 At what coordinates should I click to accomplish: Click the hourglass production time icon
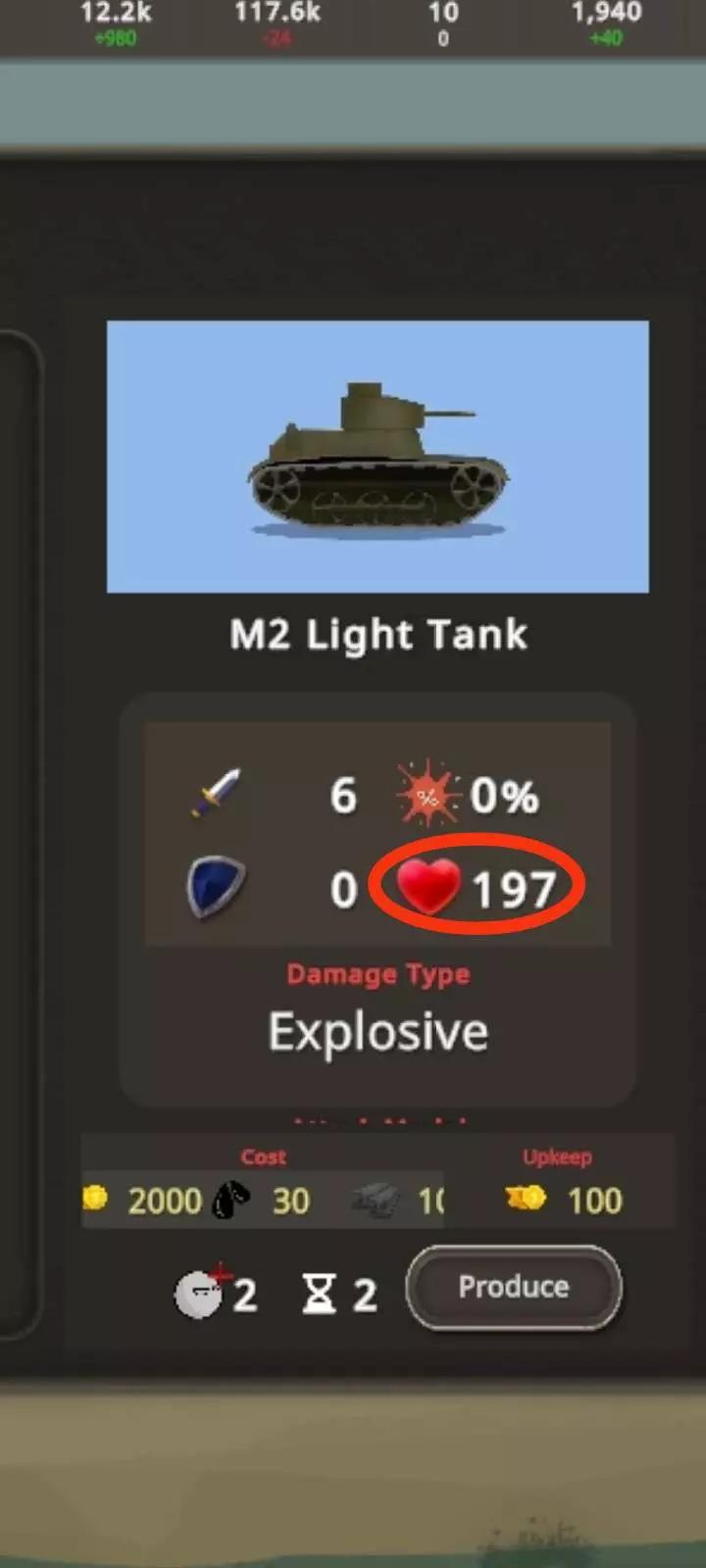click(319, 1294)
